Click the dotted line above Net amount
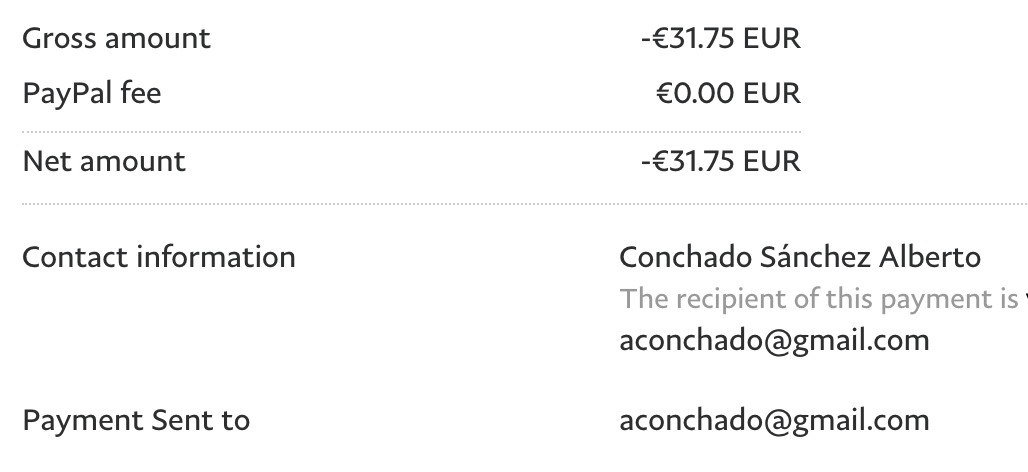 [x=410, y=132]
